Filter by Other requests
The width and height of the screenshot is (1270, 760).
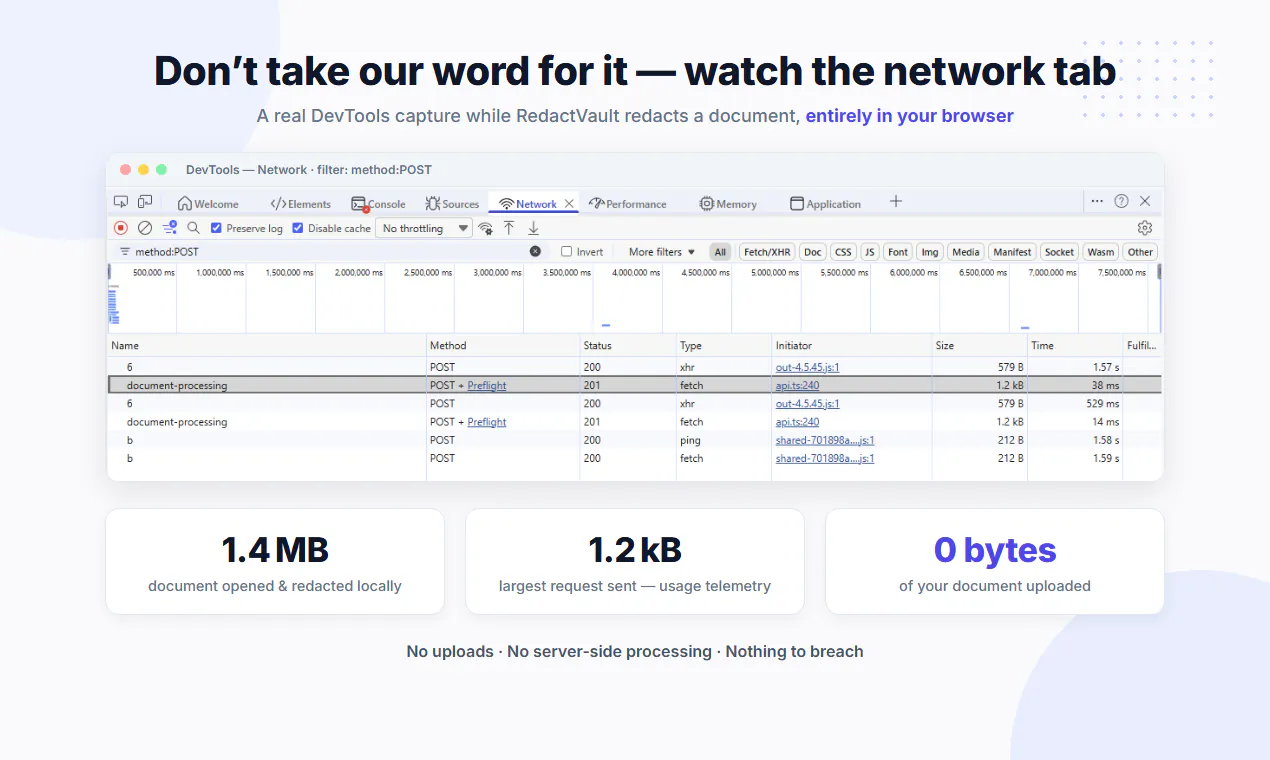1140,252
